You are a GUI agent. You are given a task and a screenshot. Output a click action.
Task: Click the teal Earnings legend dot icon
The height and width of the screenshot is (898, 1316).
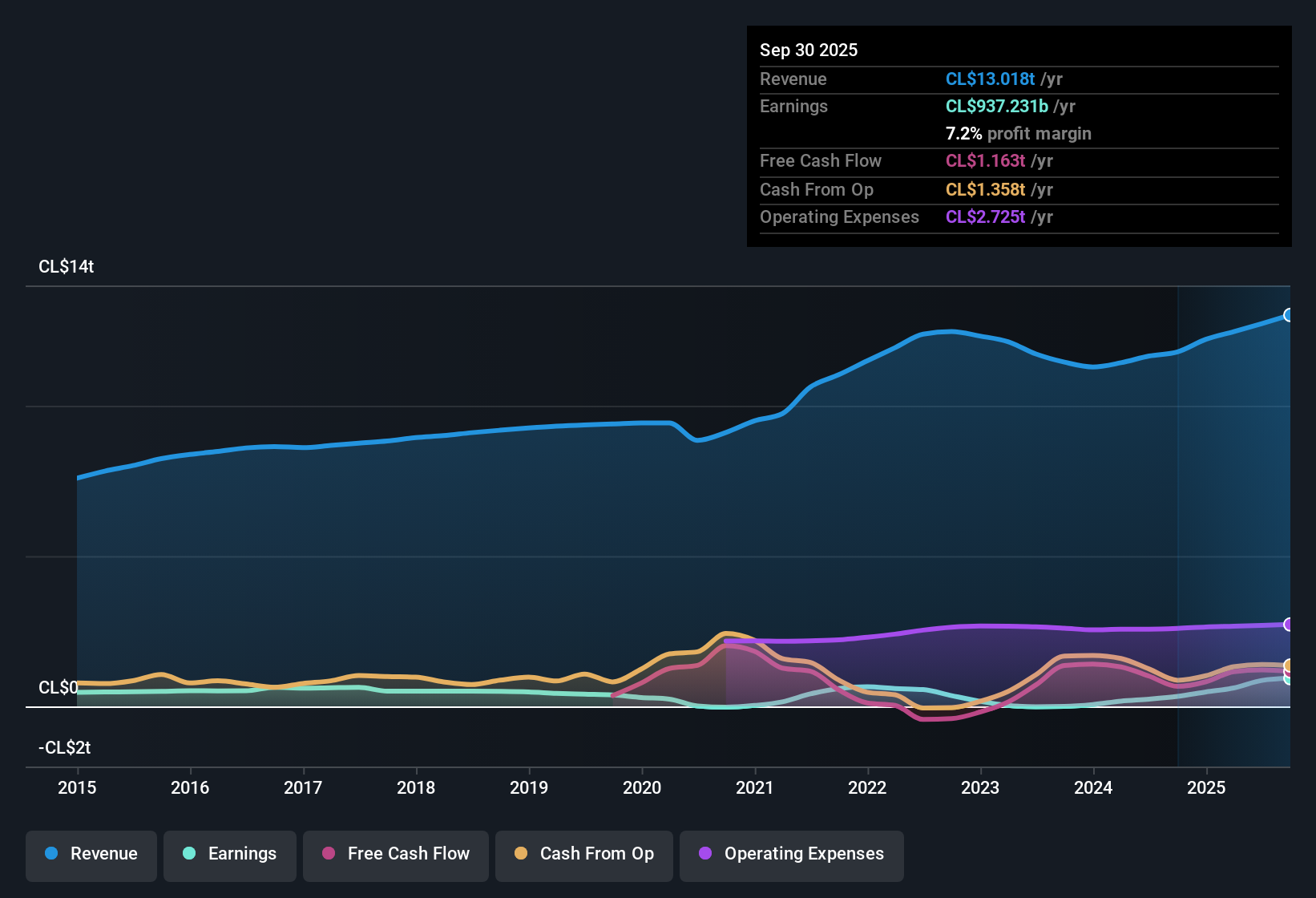pyautogui.click(x=188, y=854)
